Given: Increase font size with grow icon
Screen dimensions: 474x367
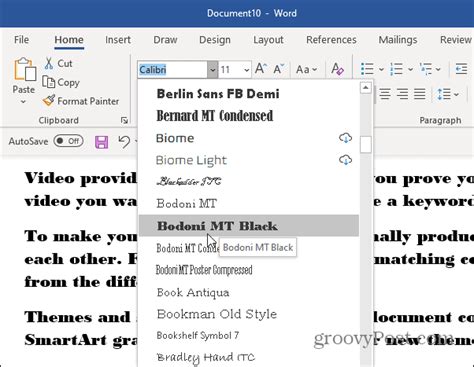Looking at the screenshot, I should click(261, 69).
